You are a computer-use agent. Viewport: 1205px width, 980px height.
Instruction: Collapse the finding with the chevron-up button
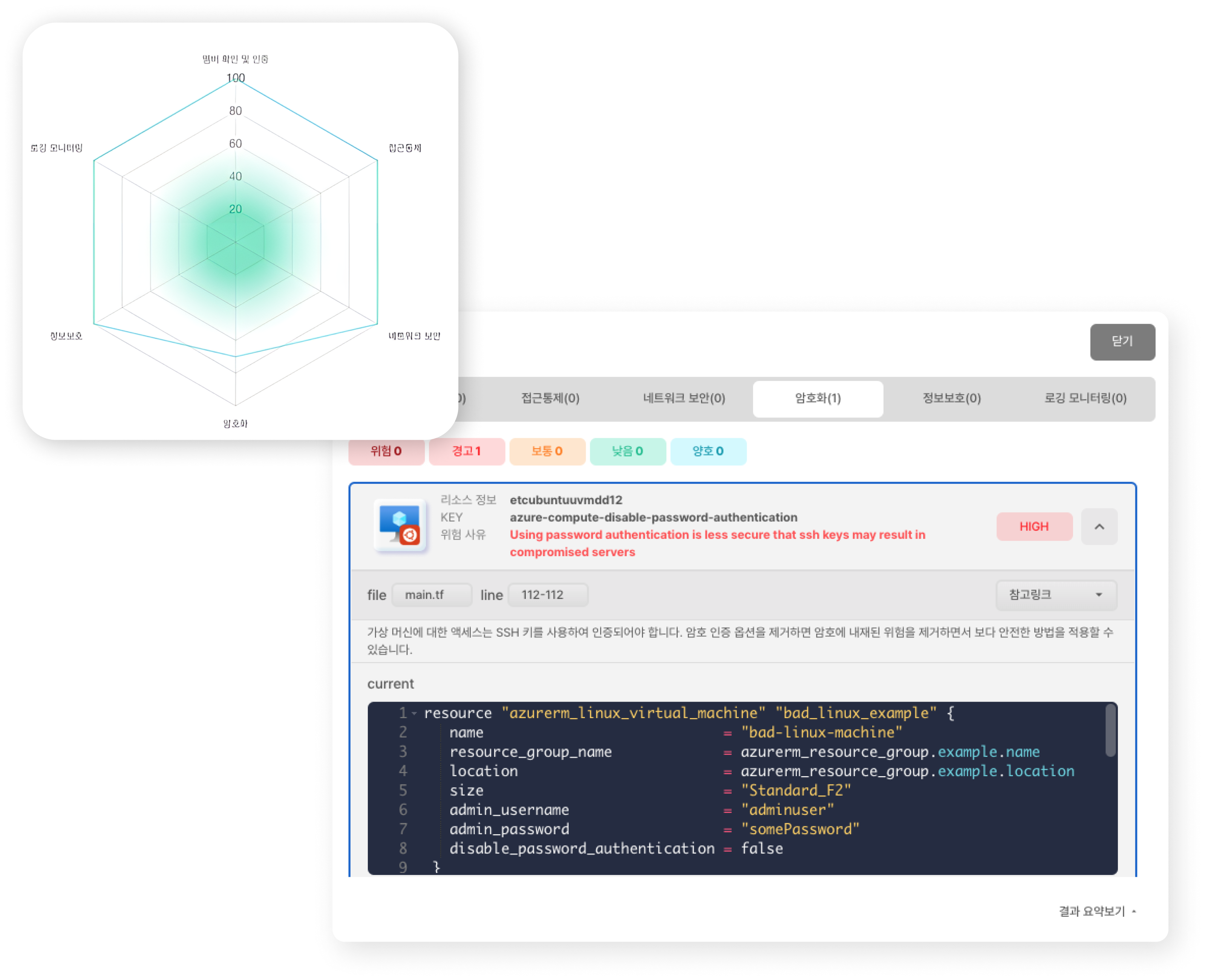[1099, 526]
